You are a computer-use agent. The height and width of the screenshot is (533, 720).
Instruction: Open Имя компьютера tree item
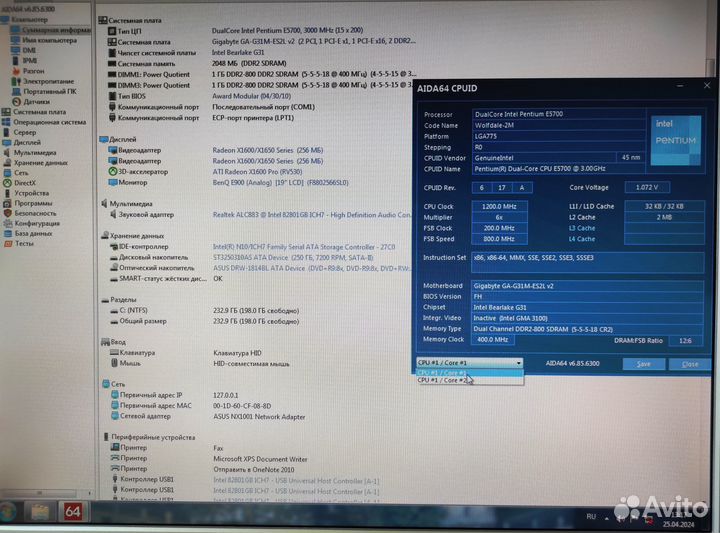coord(50,40)
